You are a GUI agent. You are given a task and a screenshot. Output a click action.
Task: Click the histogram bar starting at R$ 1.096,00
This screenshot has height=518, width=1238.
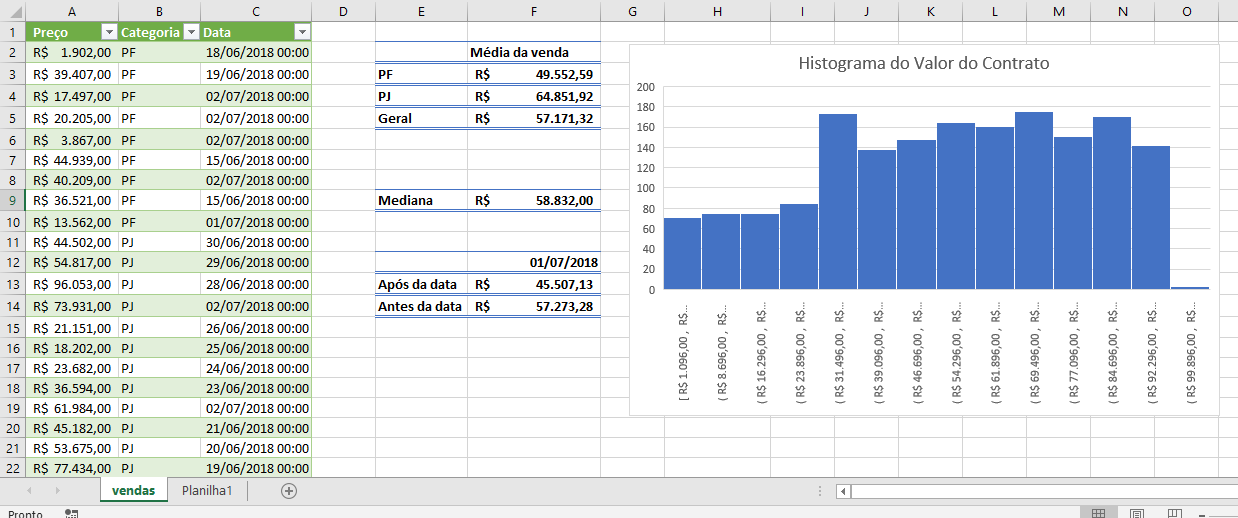[x=682, y=254]
